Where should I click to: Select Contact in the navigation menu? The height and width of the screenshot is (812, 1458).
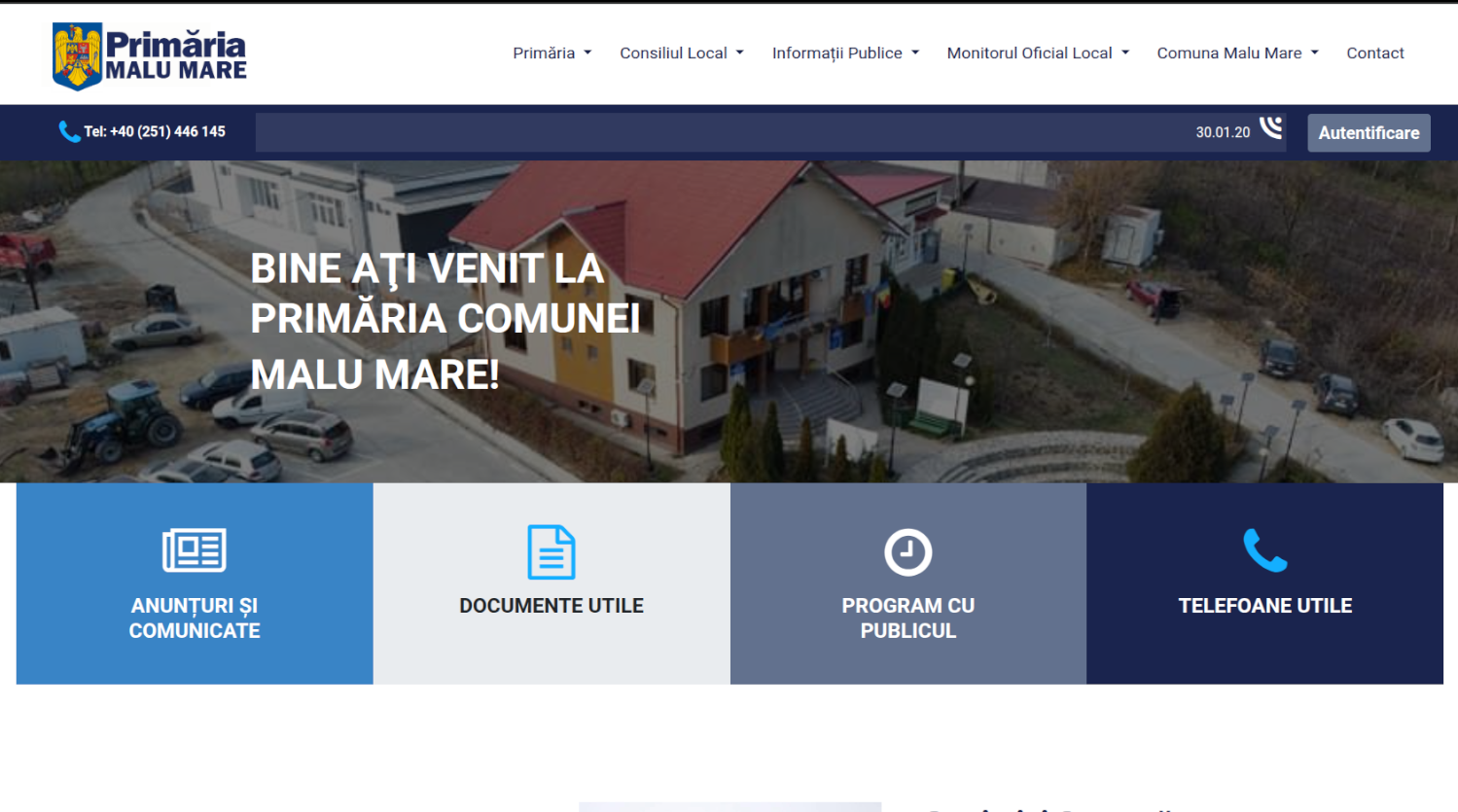[x=1374, y=53]
